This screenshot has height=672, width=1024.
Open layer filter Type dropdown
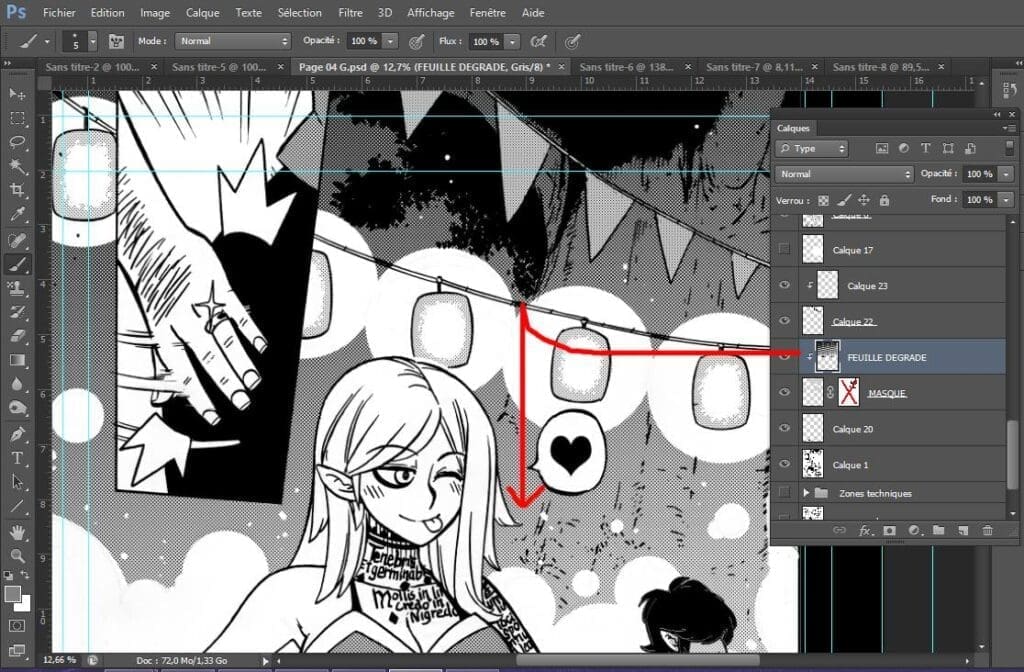[812, 149]
